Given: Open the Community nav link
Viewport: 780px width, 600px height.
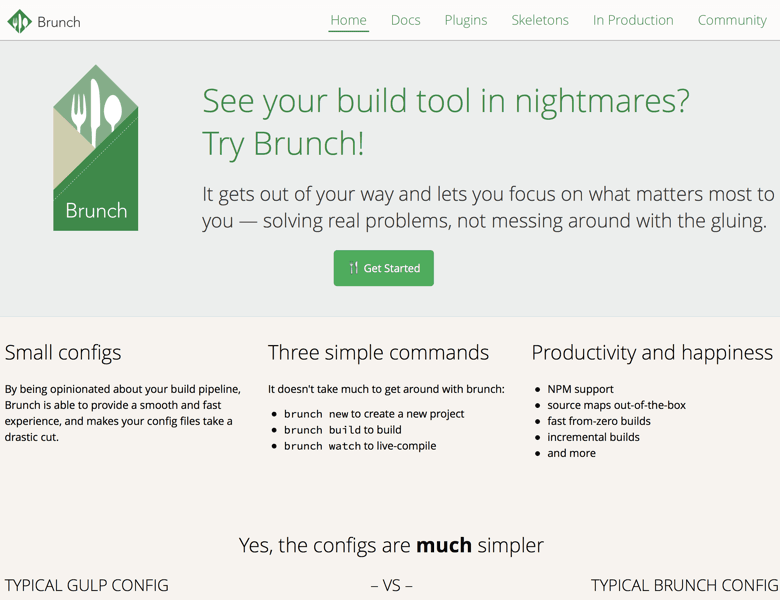Looking at the screenshot, I should [x=732, y=20].
